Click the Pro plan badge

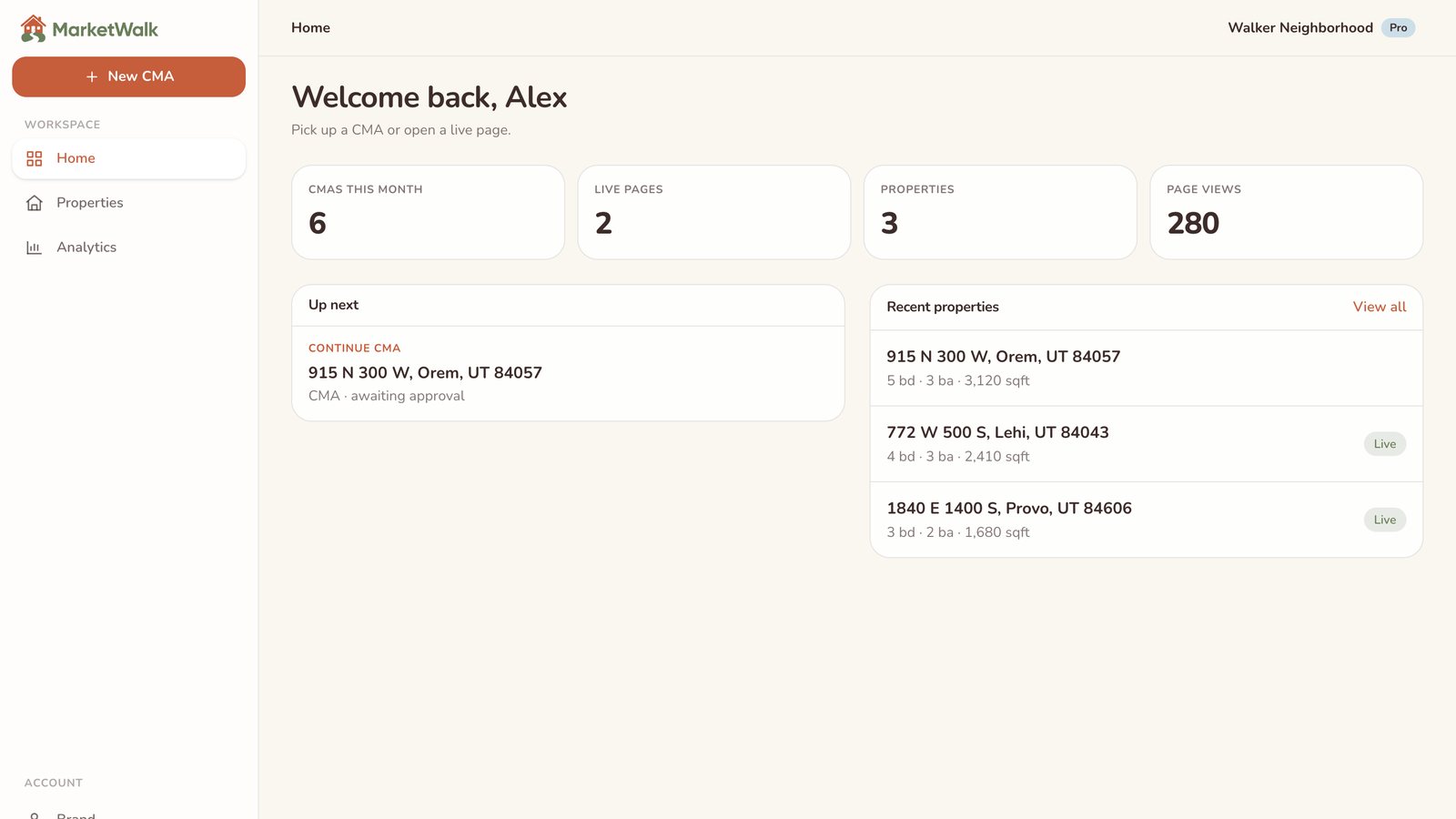pos(1398,28)
